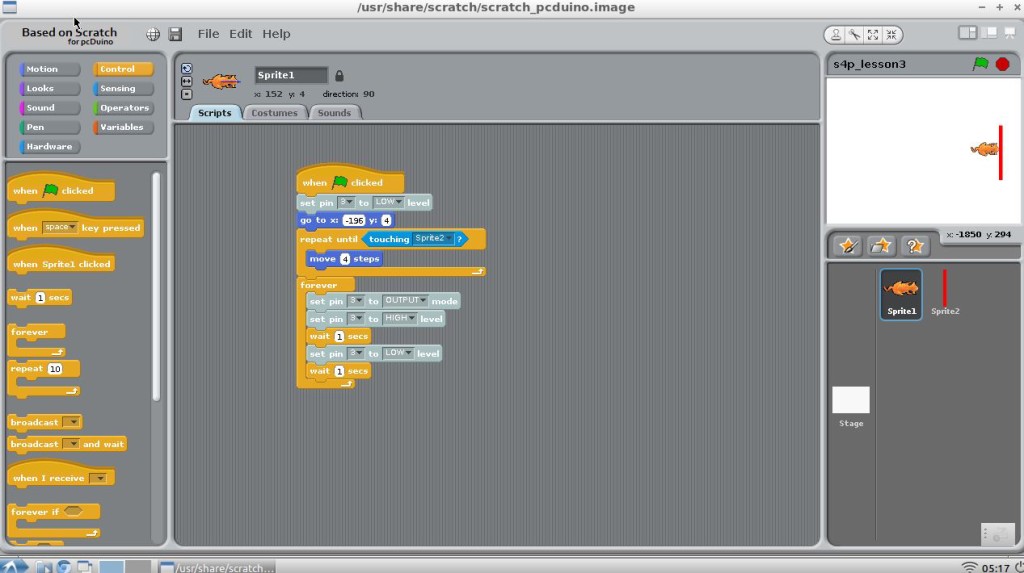Open the Motion blocks category
Screen dimensions: 1024x573
[49, 69]
